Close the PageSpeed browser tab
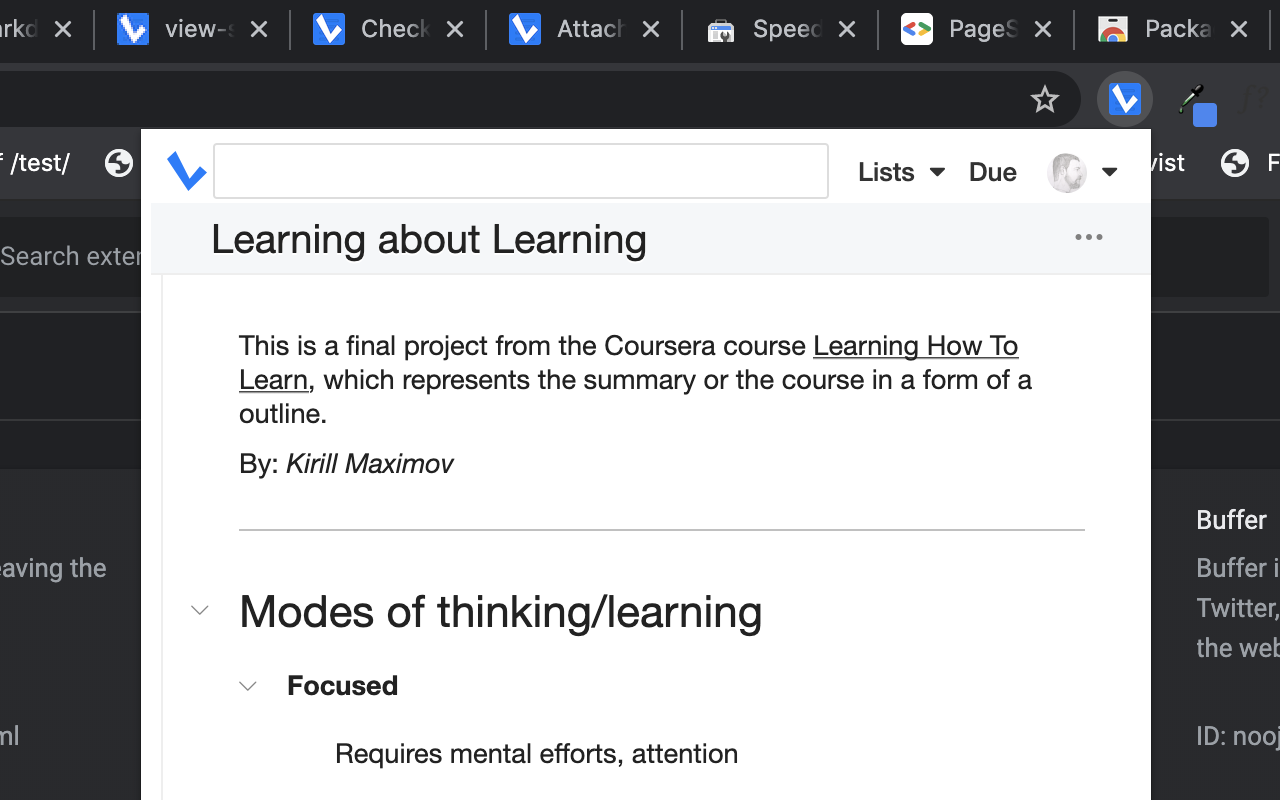 coord(1042,30)
